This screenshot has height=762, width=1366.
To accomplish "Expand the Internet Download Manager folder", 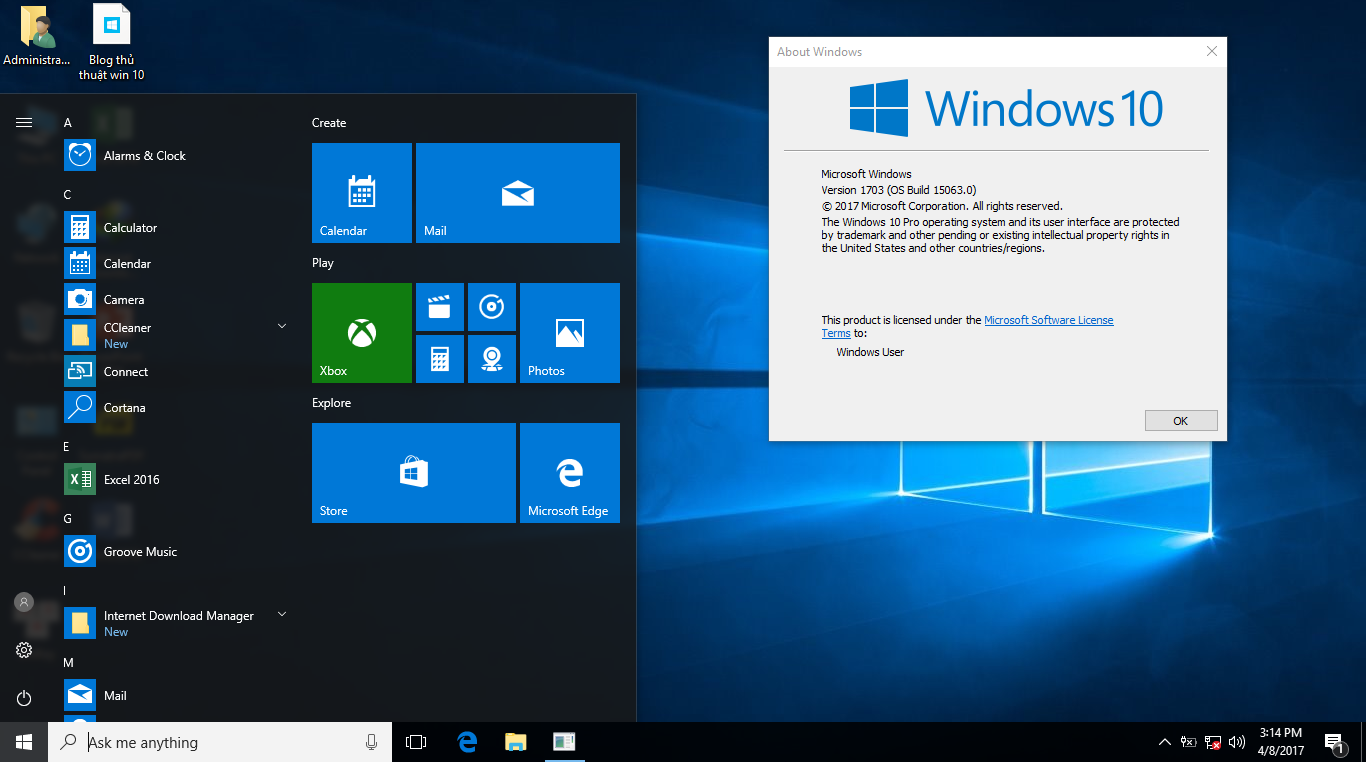I will [281, 615].
